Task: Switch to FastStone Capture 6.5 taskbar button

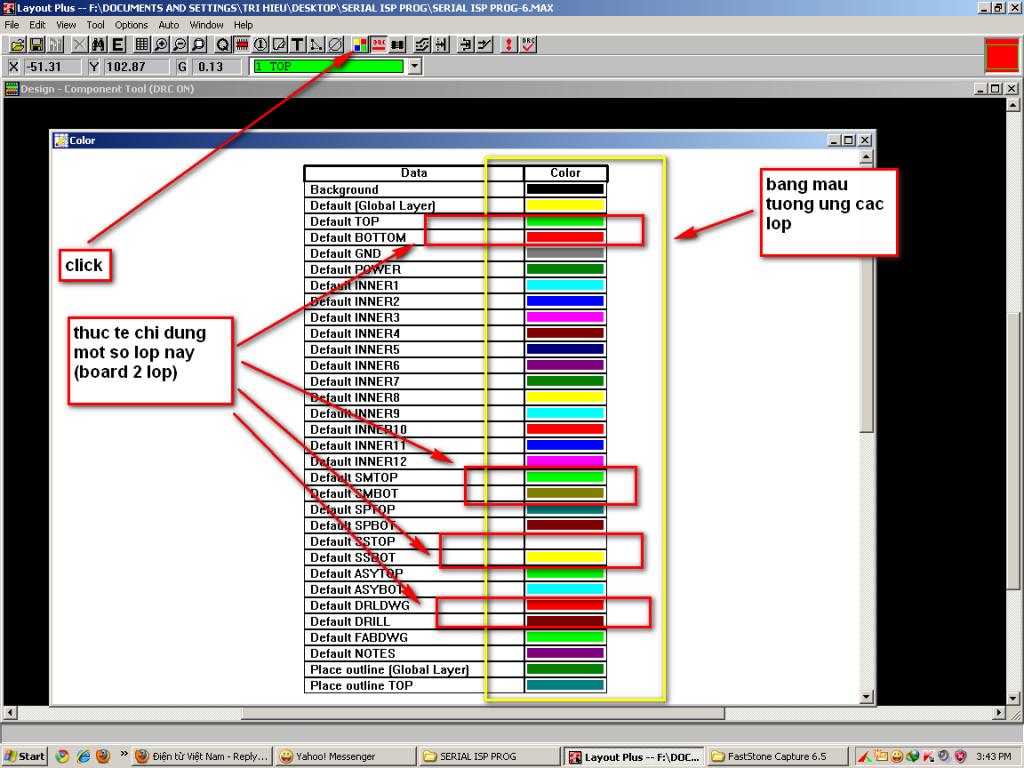Action: (x=777, y=756)
